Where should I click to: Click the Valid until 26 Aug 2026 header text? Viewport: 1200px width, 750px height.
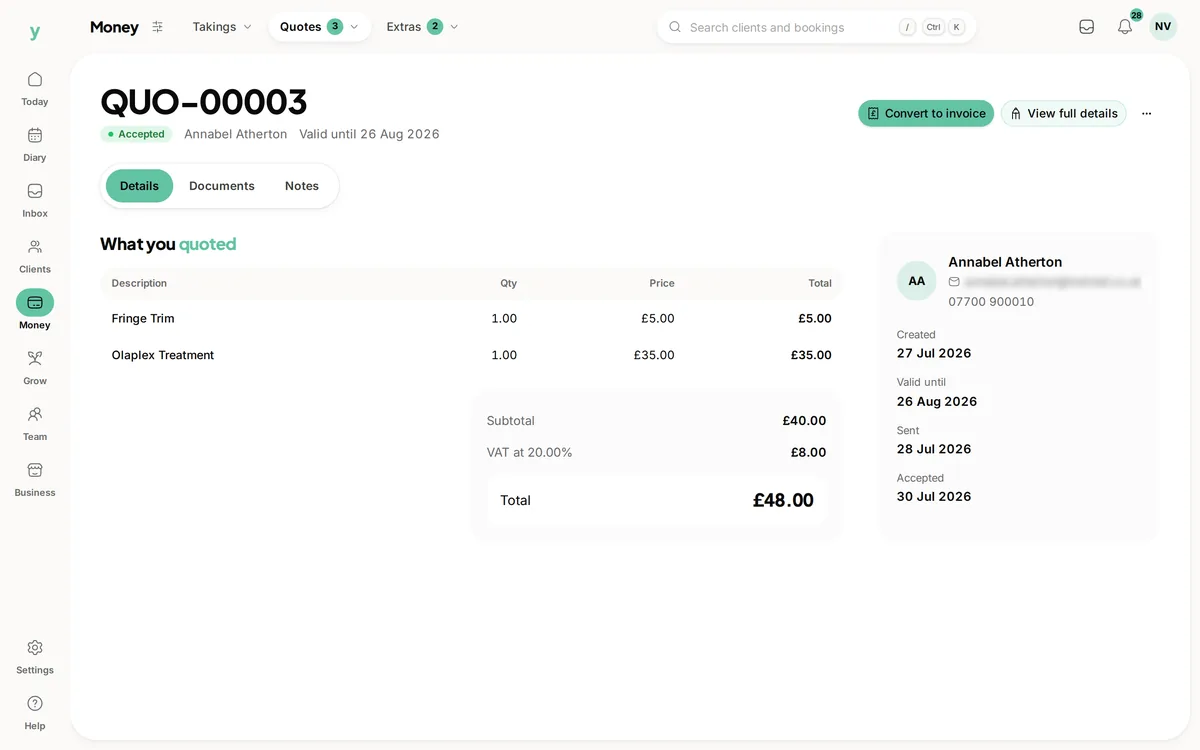(x=369, y=134)
